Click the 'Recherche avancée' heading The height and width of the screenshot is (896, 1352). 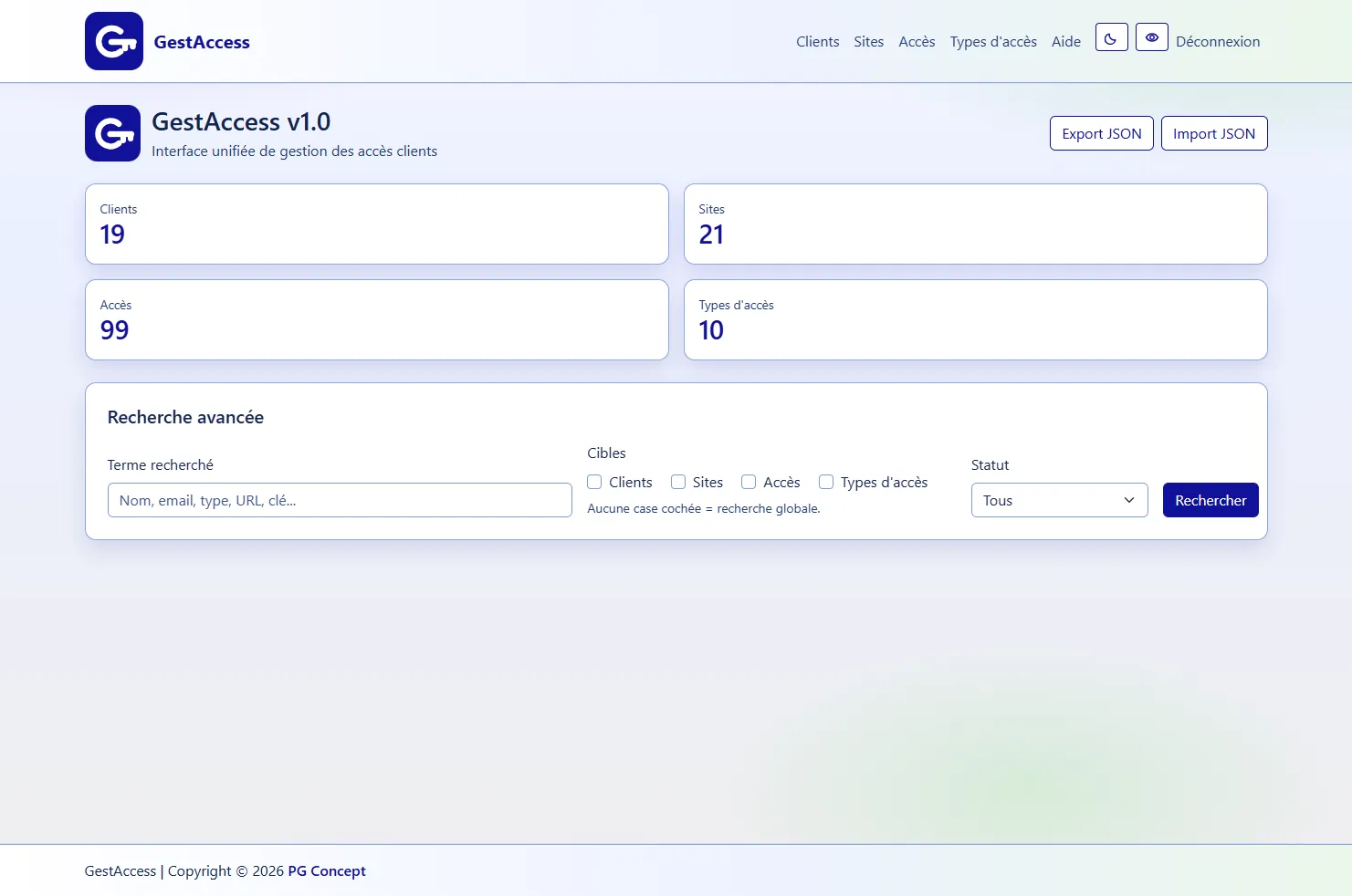(x=185, y=417)
